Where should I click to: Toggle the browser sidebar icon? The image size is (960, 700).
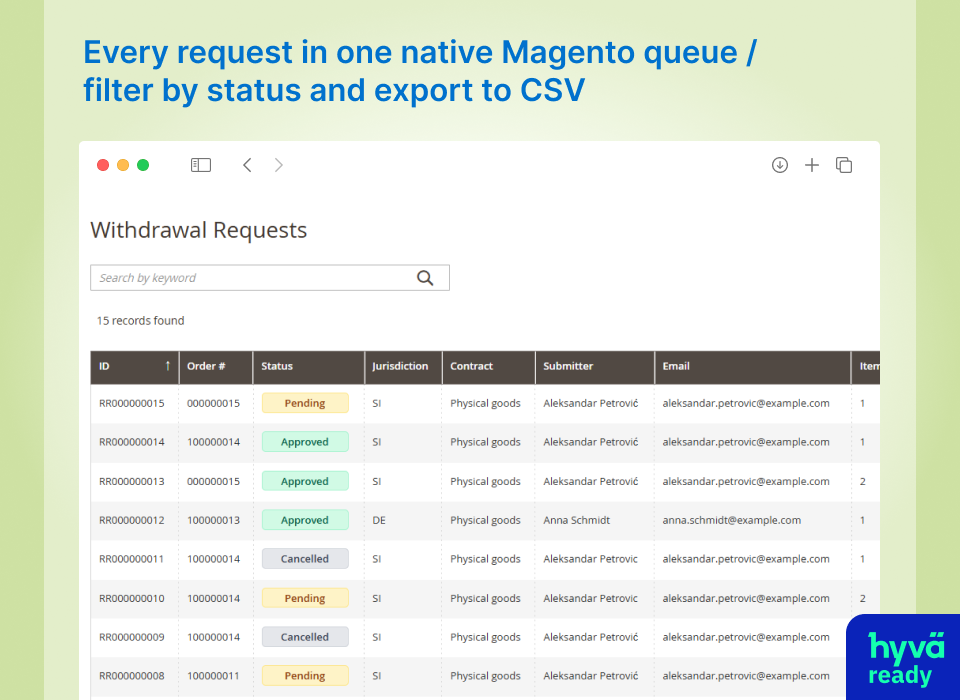click(201, 165)
